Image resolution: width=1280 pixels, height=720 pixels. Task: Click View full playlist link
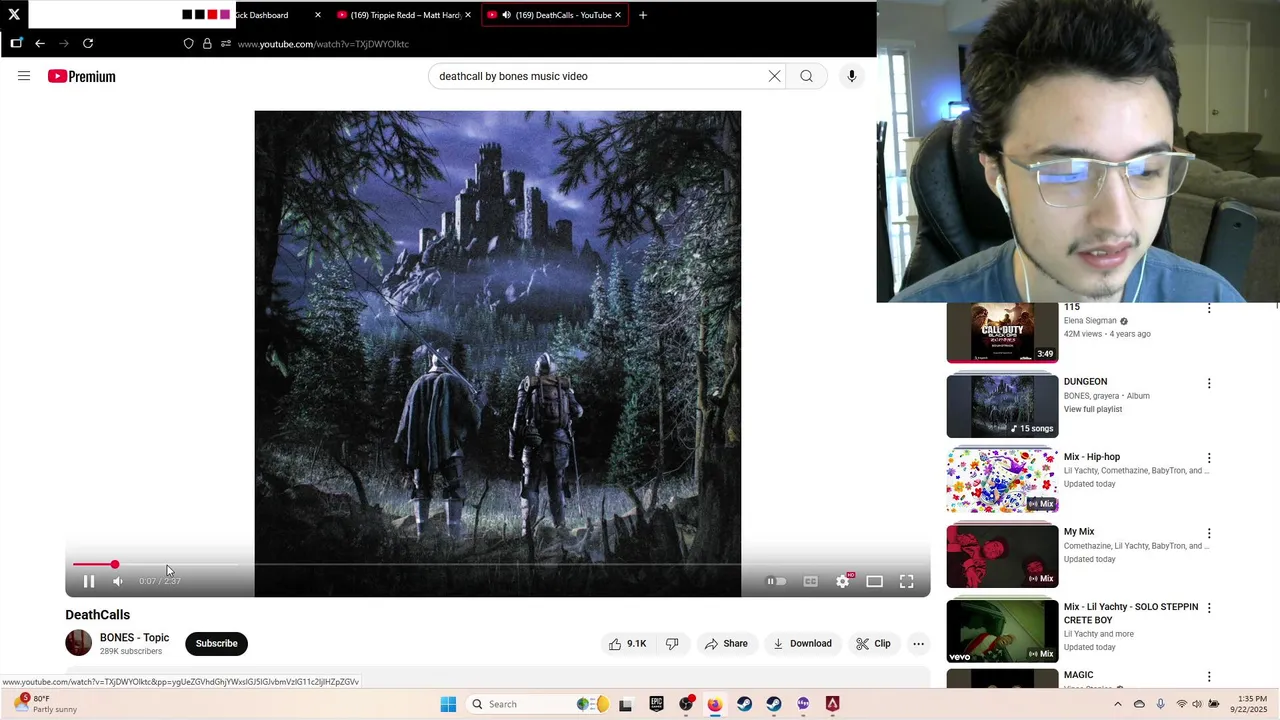click(1093, 409)
